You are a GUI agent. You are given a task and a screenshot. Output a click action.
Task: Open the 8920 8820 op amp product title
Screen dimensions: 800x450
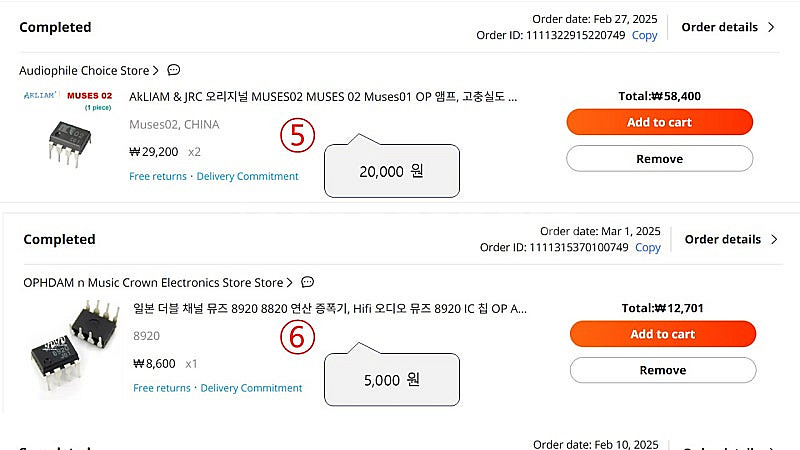tap(330, 309)
